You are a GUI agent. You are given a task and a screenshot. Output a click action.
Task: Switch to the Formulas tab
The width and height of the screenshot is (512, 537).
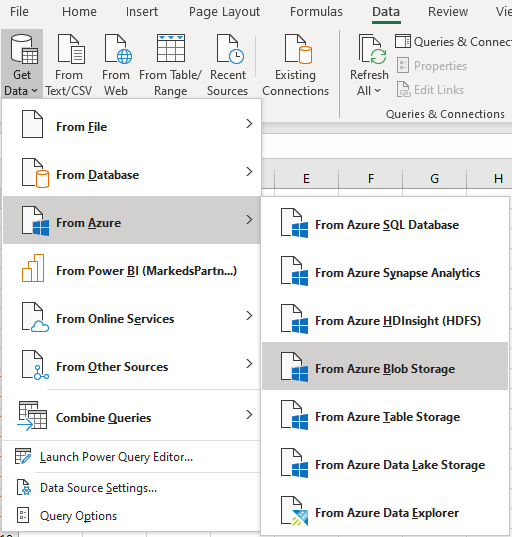[x=316, y=12]
